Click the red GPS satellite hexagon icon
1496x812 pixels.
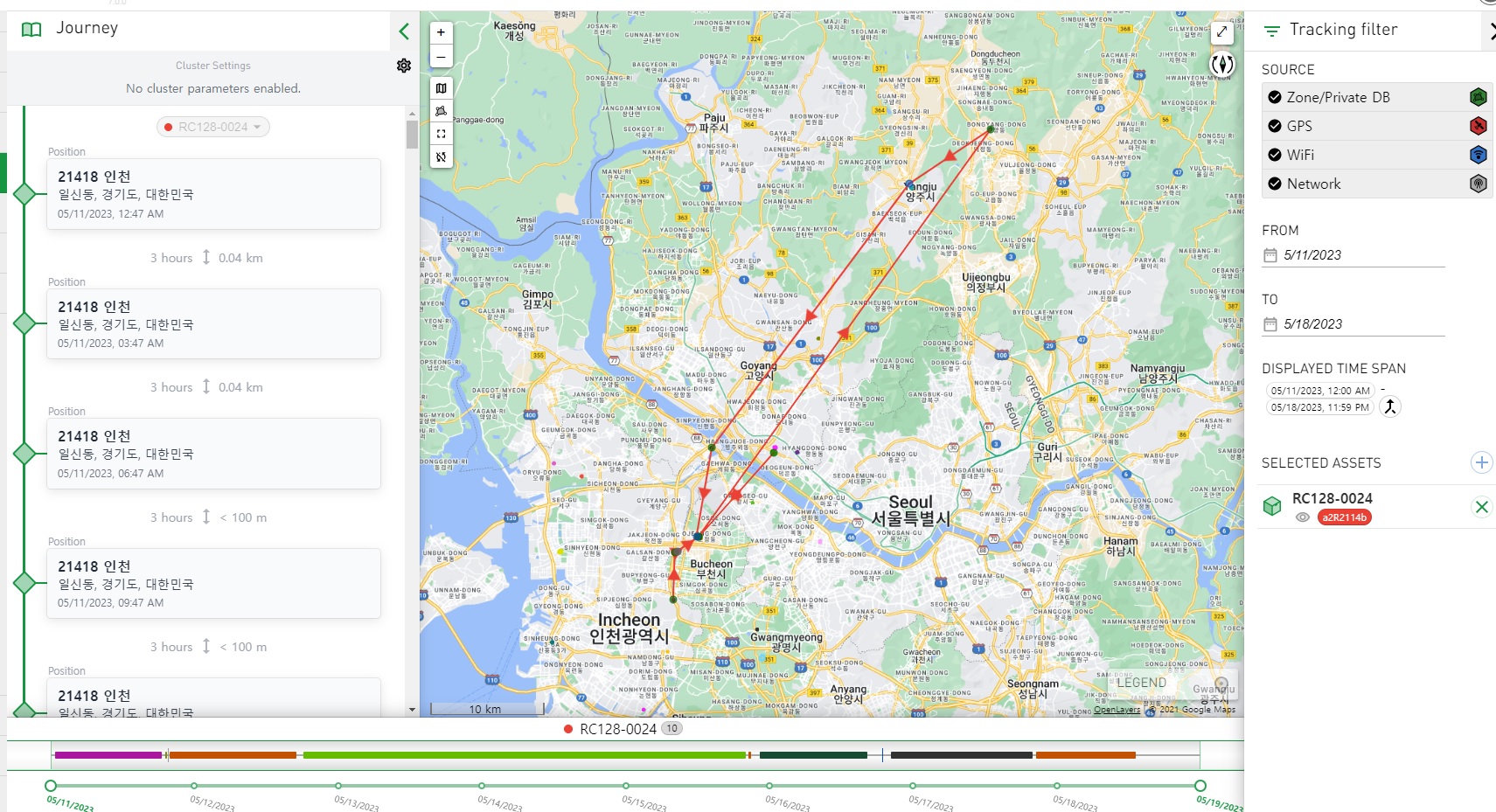1478,126
